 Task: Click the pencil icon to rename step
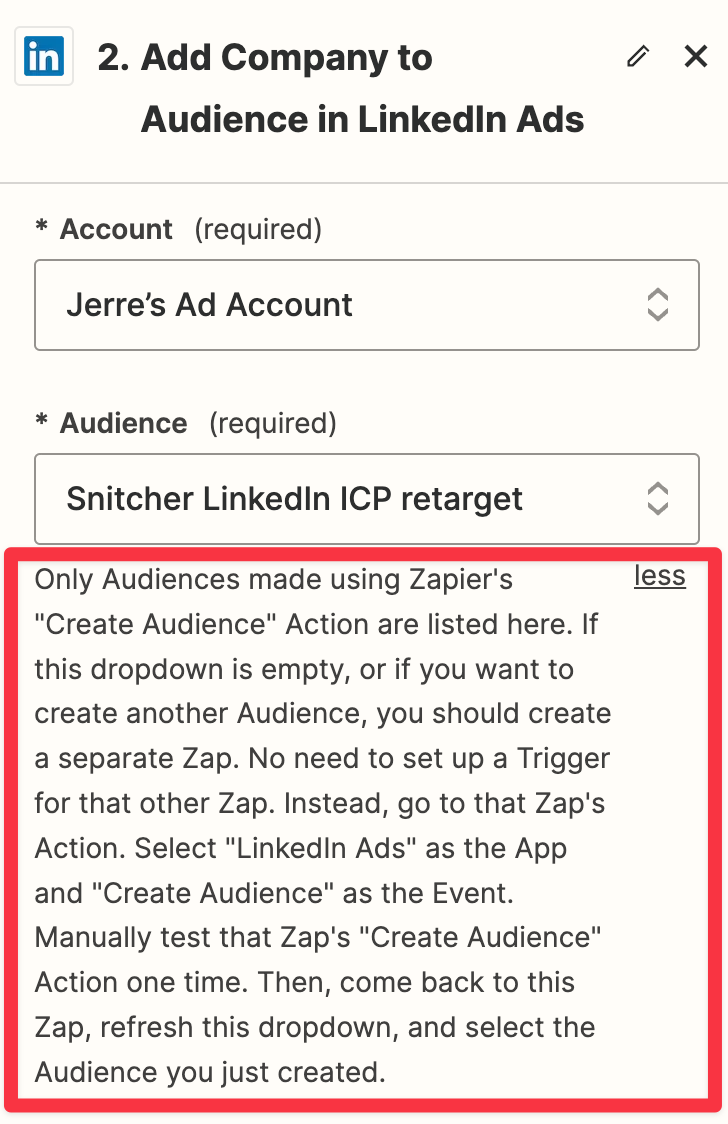click(638, 56)
